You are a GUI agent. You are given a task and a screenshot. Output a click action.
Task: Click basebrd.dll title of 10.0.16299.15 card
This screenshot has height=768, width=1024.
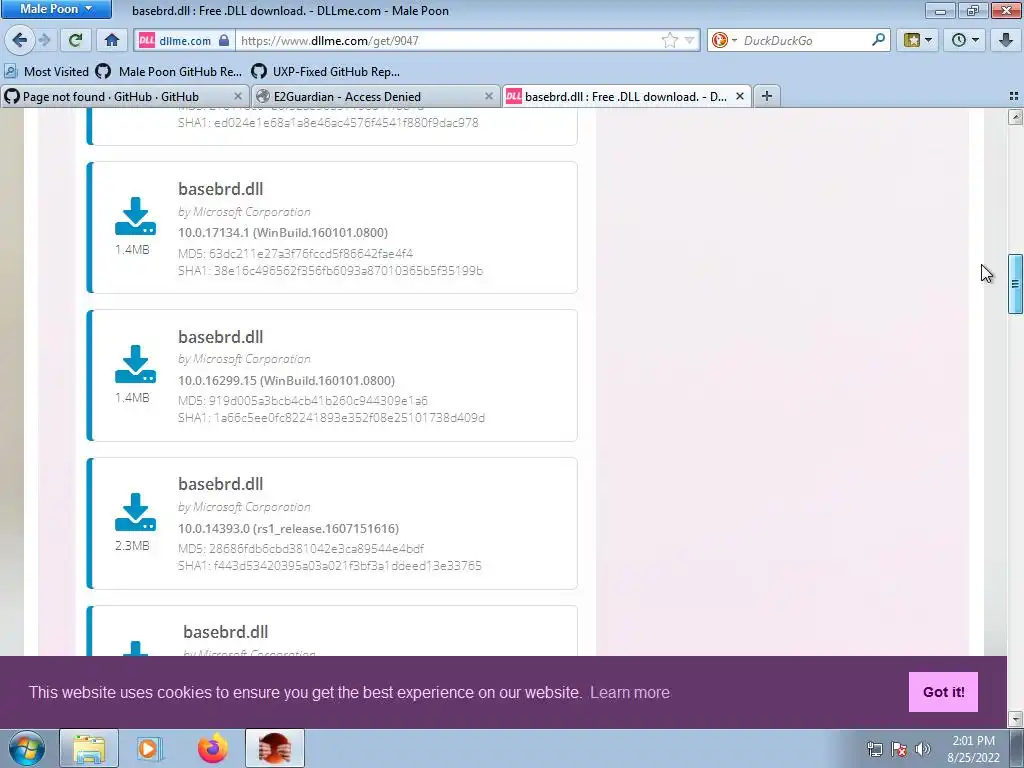(221, 337)
